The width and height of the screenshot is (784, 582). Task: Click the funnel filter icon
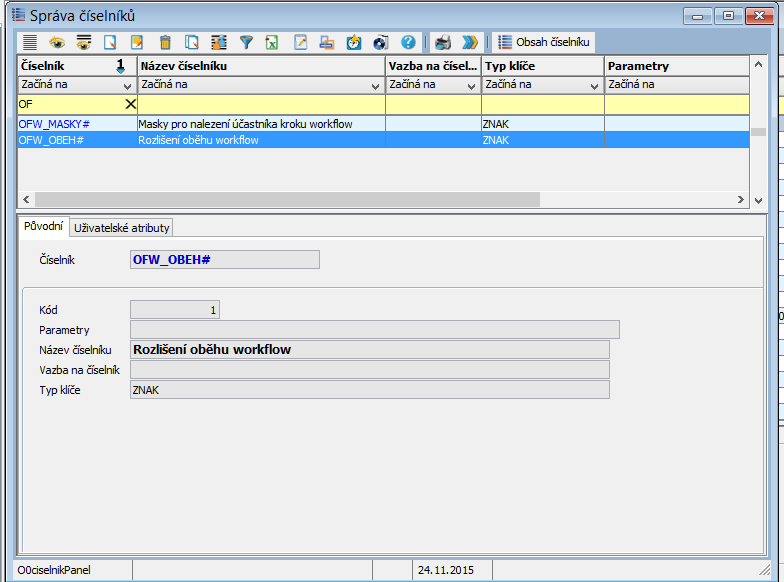pos(246,43)
